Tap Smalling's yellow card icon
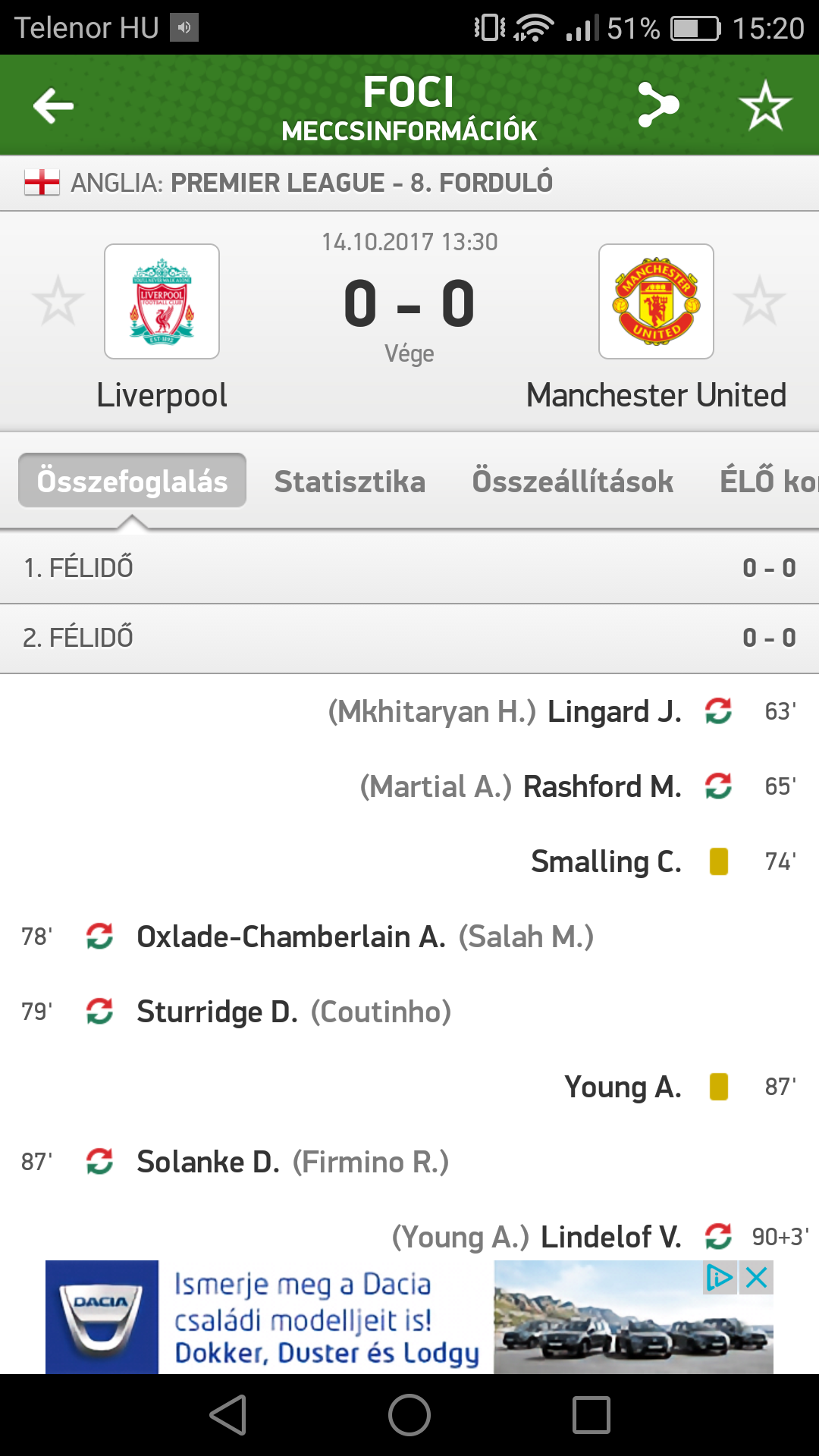819x1456 pixels. pyautogui.click(x=718, y=861)
